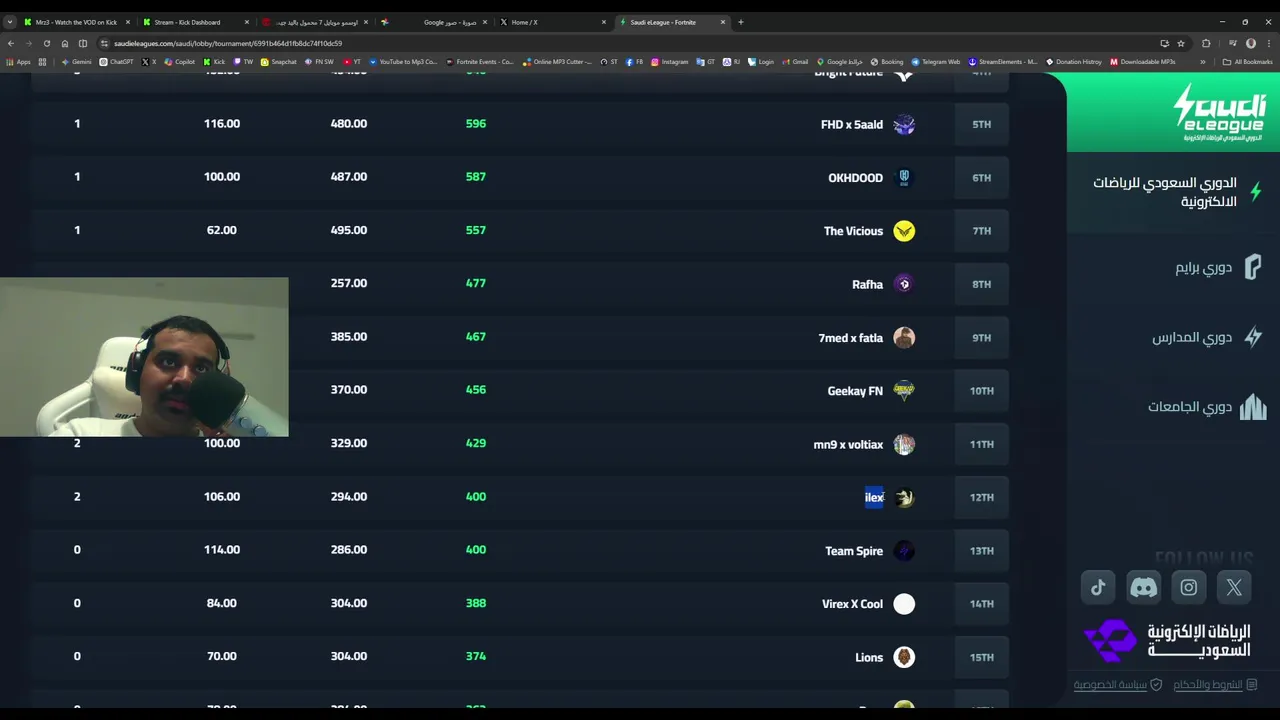Click value 495.00 in The Vicious row
The height and width of the screenshot is (720, 1280).
pos(349,230)
